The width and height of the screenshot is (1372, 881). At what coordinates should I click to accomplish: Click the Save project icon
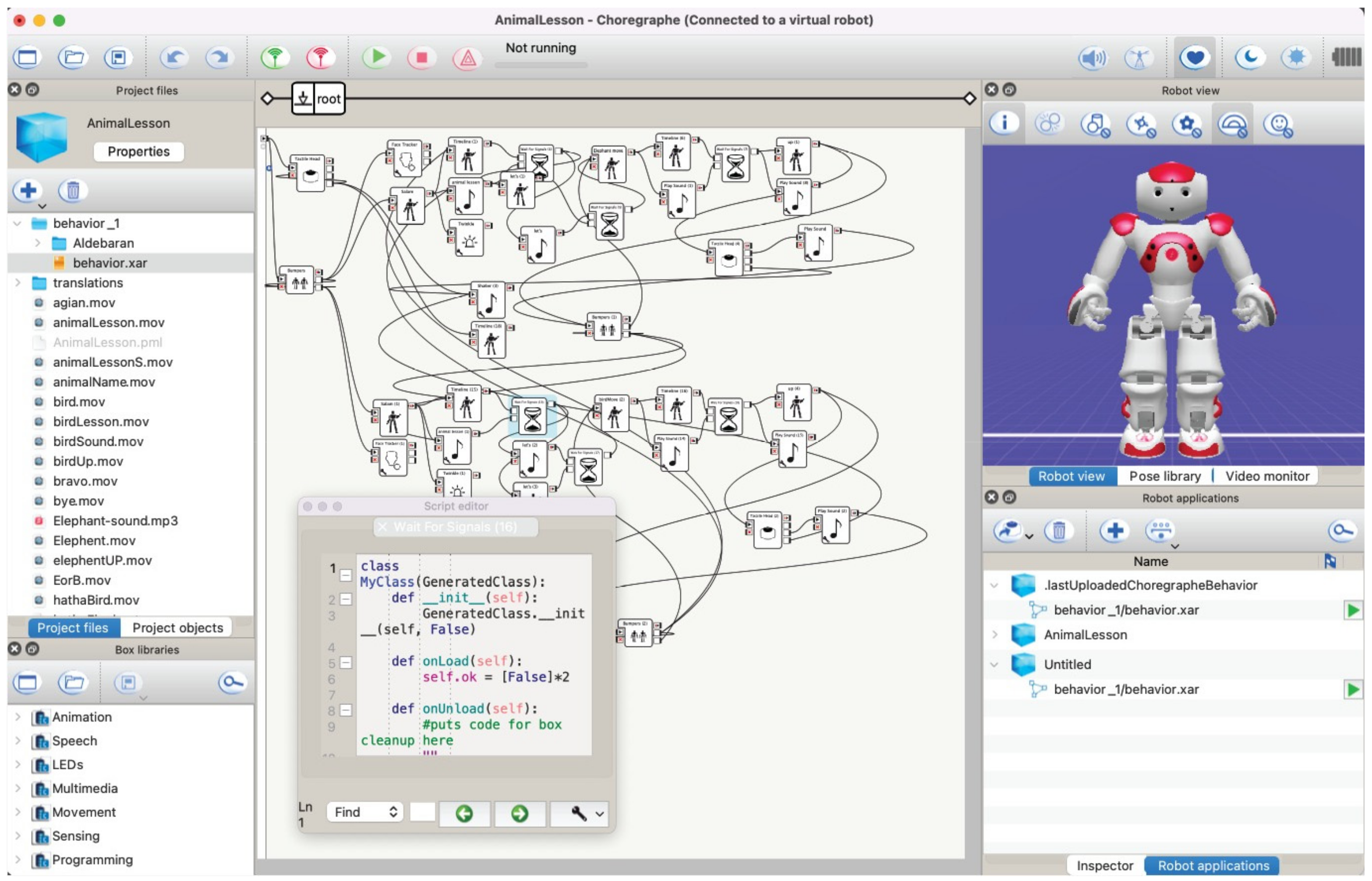pos(118,57)
